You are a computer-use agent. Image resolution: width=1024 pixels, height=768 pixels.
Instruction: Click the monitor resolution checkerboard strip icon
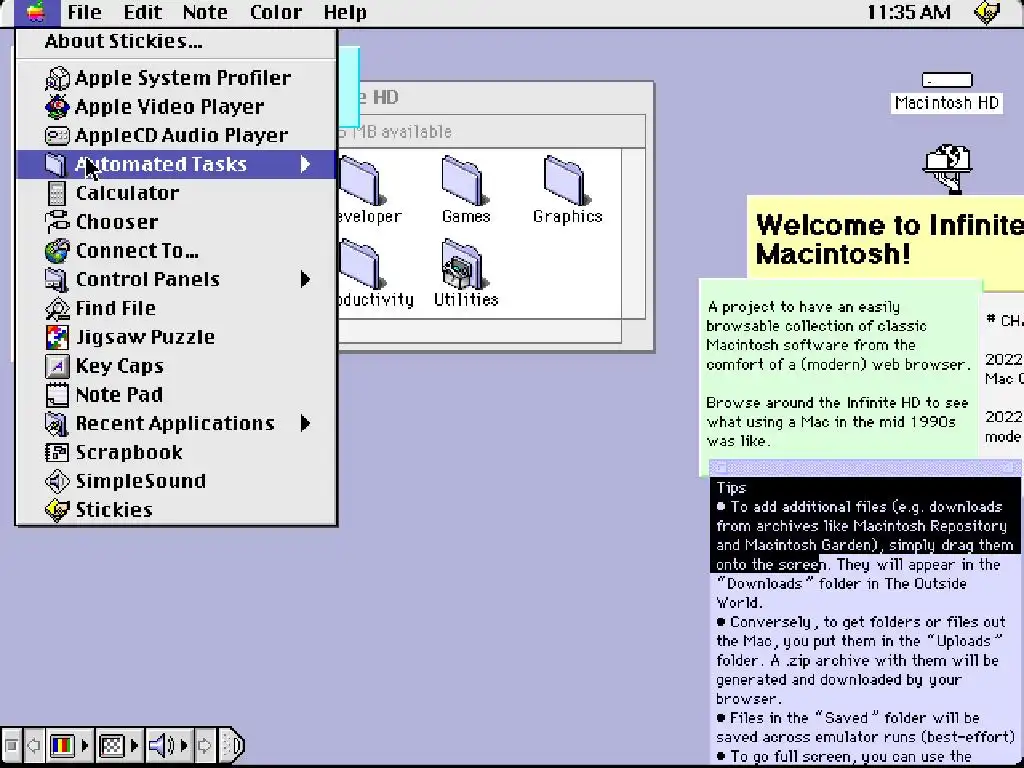112,745
